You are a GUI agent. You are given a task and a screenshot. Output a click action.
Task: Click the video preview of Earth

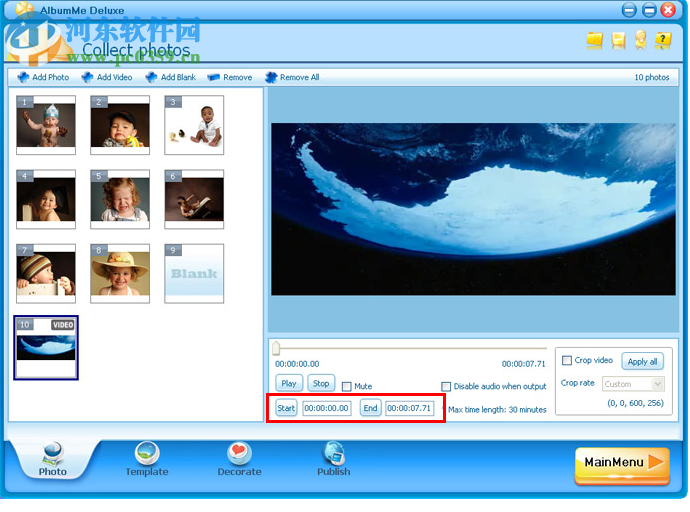[x=473, y=209]
